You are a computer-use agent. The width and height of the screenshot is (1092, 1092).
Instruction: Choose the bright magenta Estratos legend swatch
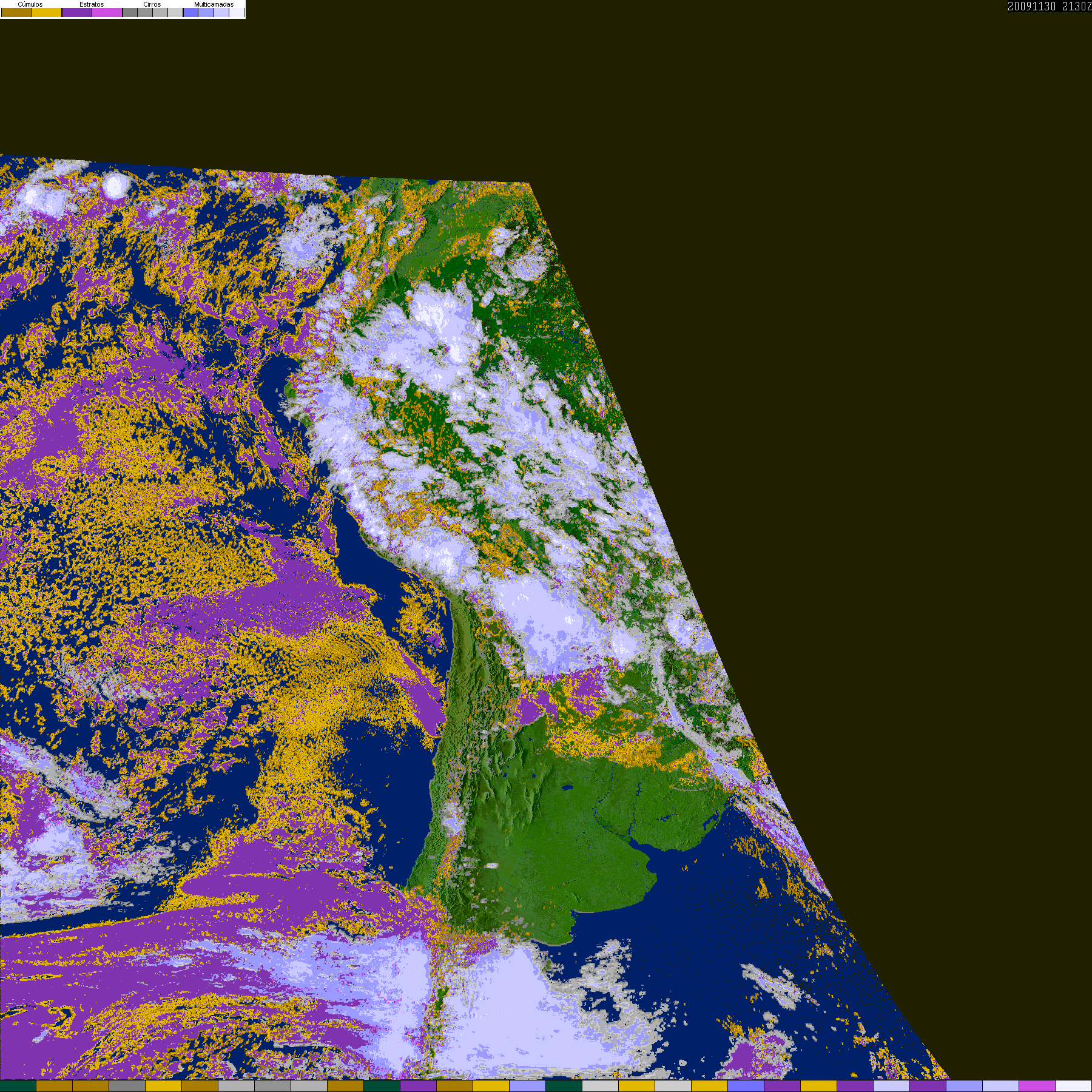[107, 12]
